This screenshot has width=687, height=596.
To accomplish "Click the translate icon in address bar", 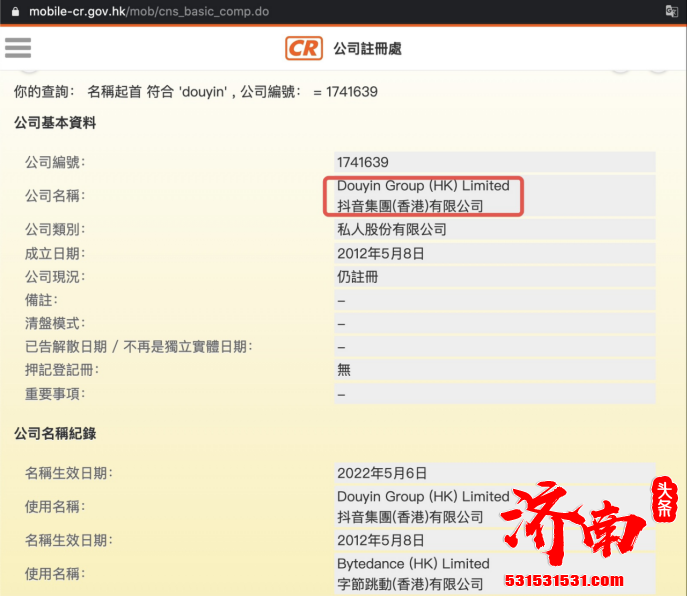I will pyautogui.click(x=672, y=11).
